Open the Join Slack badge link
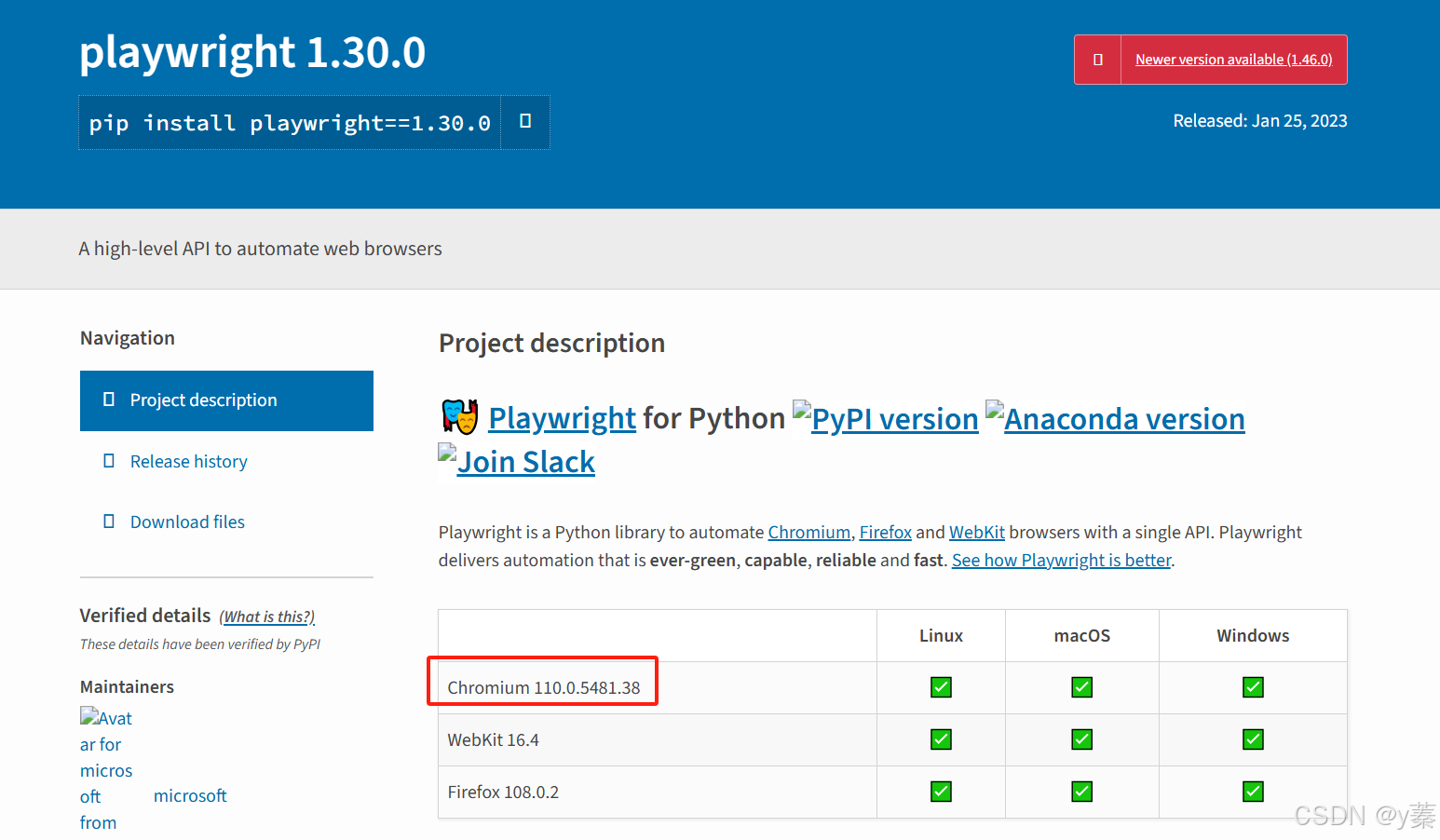This screenshot has height=840, width=1440. pos(517,461)
